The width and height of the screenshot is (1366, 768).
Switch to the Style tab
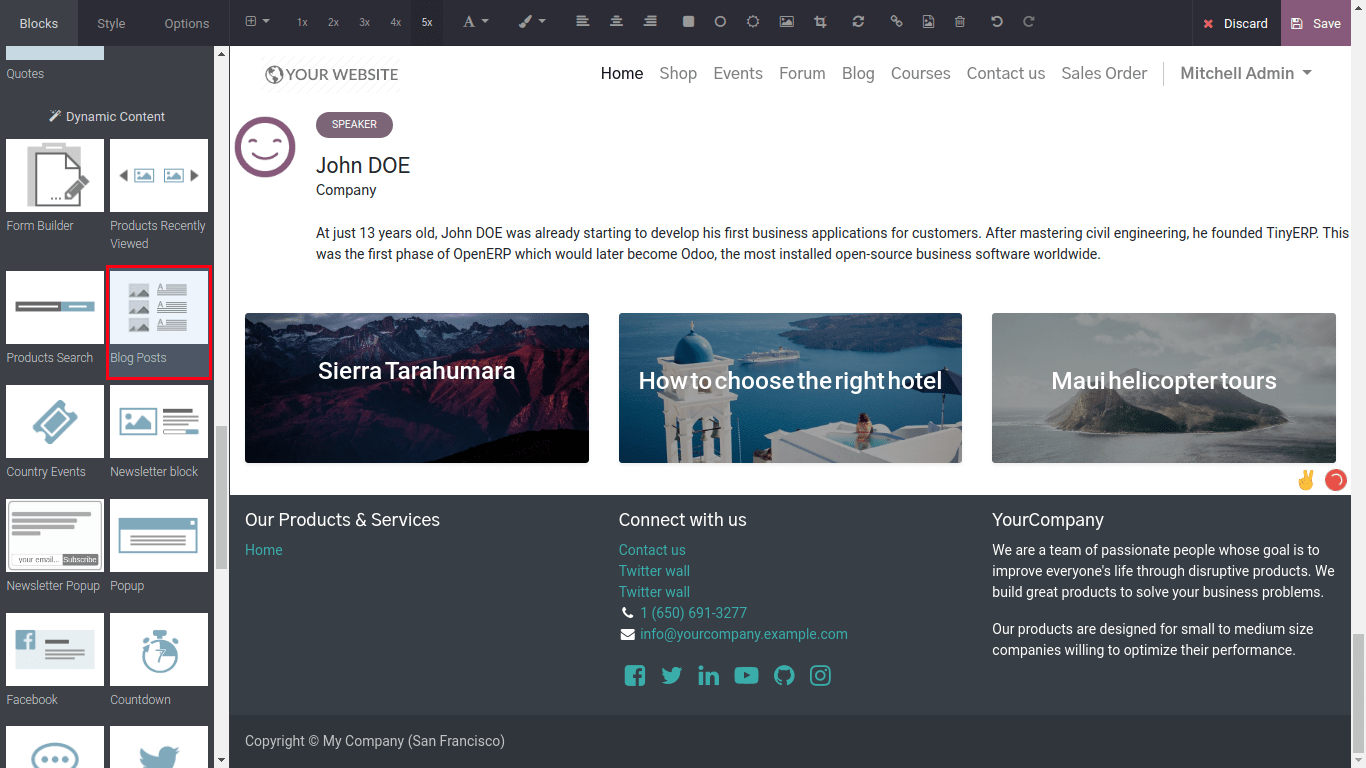[111, 23]
